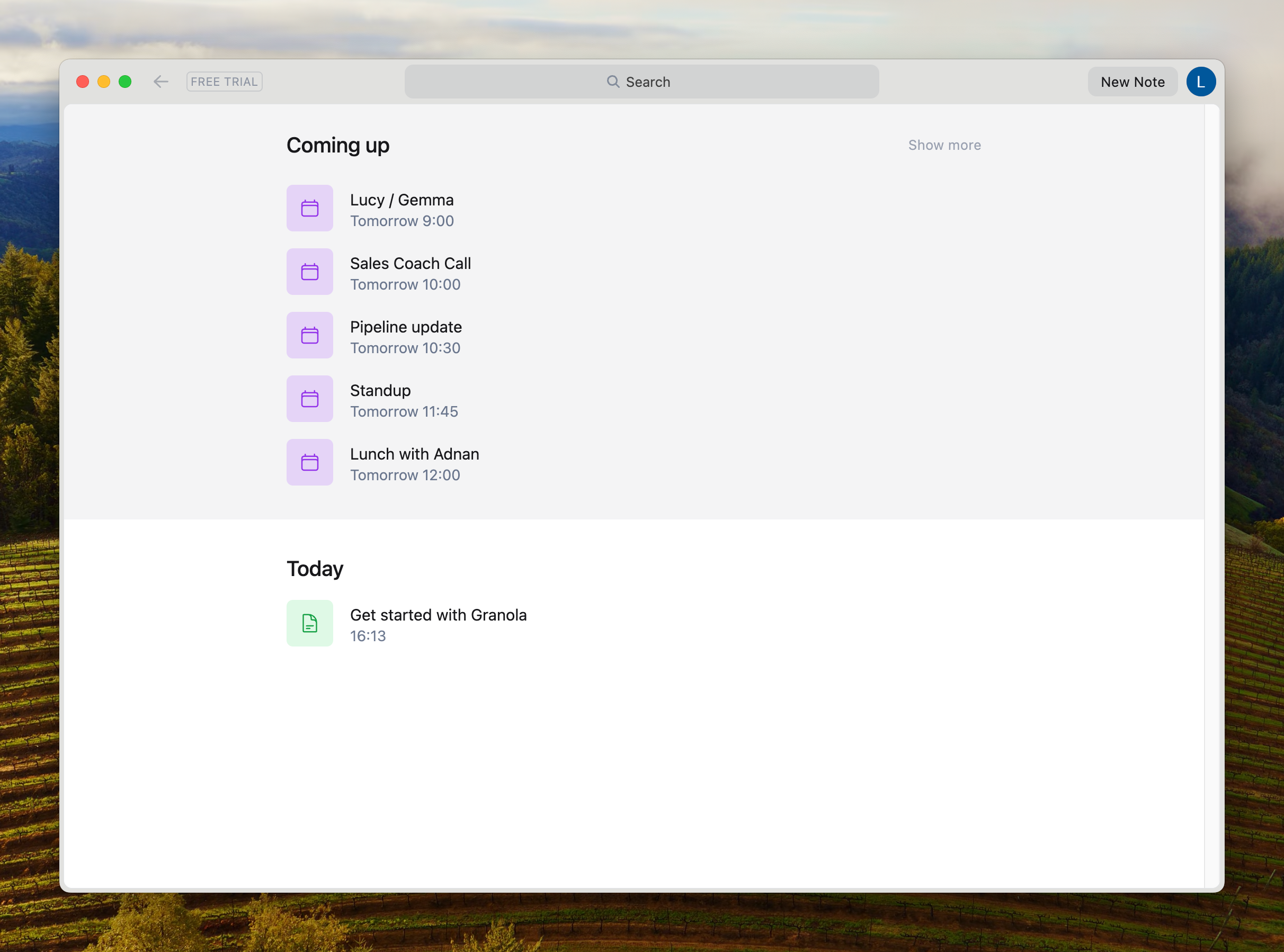Click the 16:13 timestamp under Today
The height and width of the screenshot is (952, 1284).
(x=368, y=636)
